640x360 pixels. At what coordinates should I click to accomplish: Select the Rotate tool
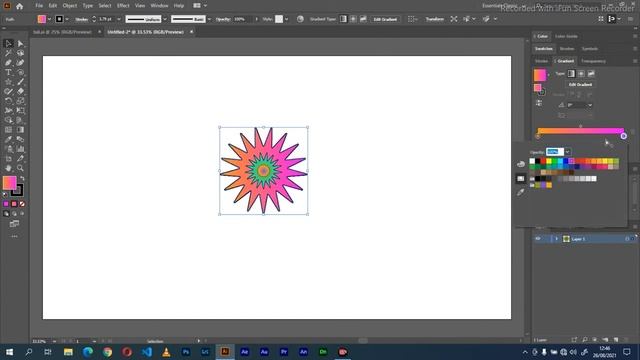[8, 101]
